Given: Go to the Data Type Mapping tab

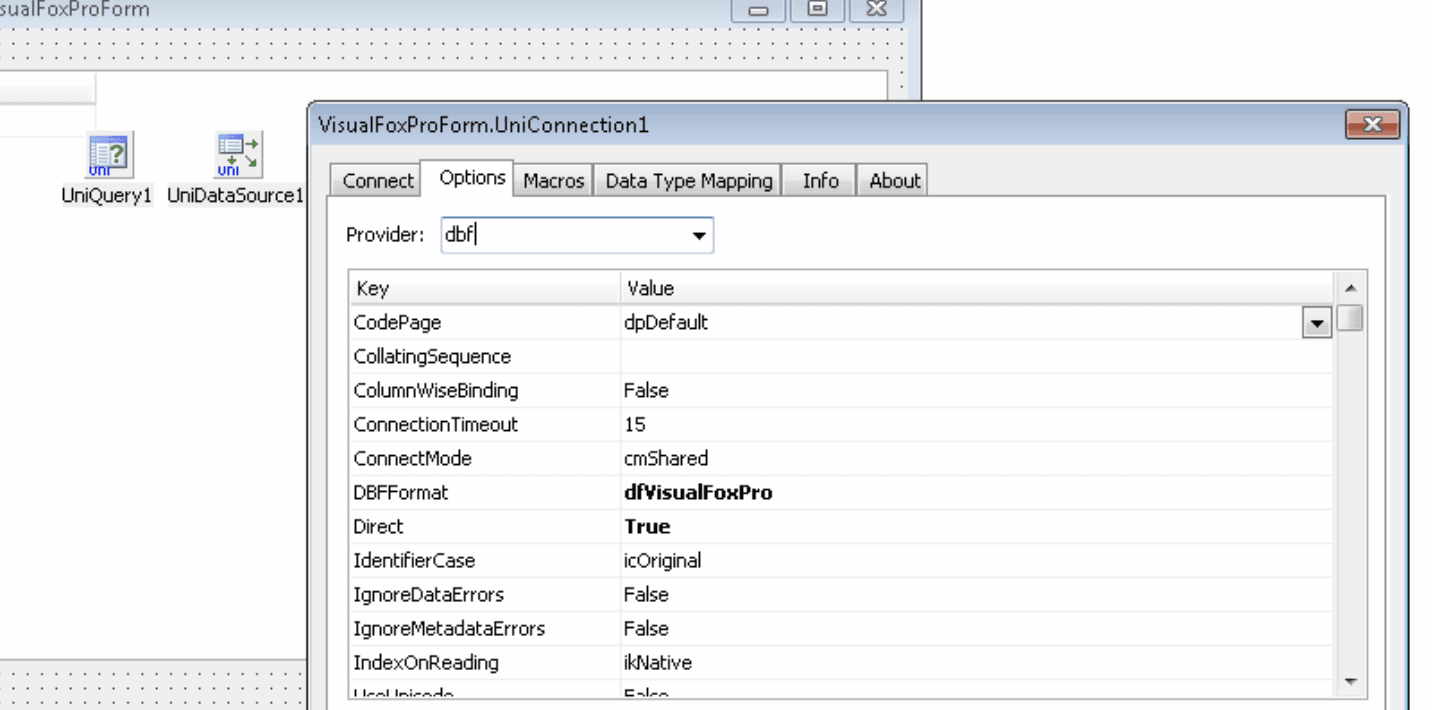Looking at the screenshot, I should (x=688, y=181).
